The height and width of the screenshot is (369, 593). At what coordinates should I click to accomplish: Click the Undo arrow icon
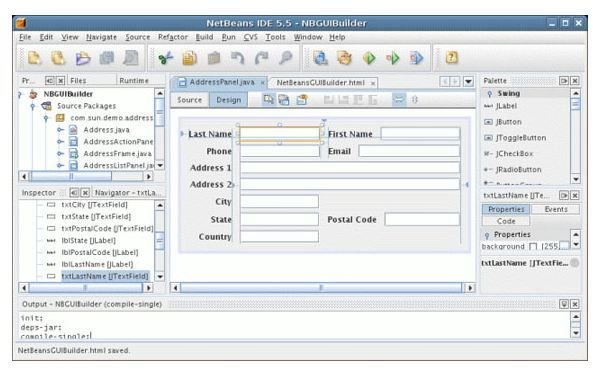pos(238,58)
